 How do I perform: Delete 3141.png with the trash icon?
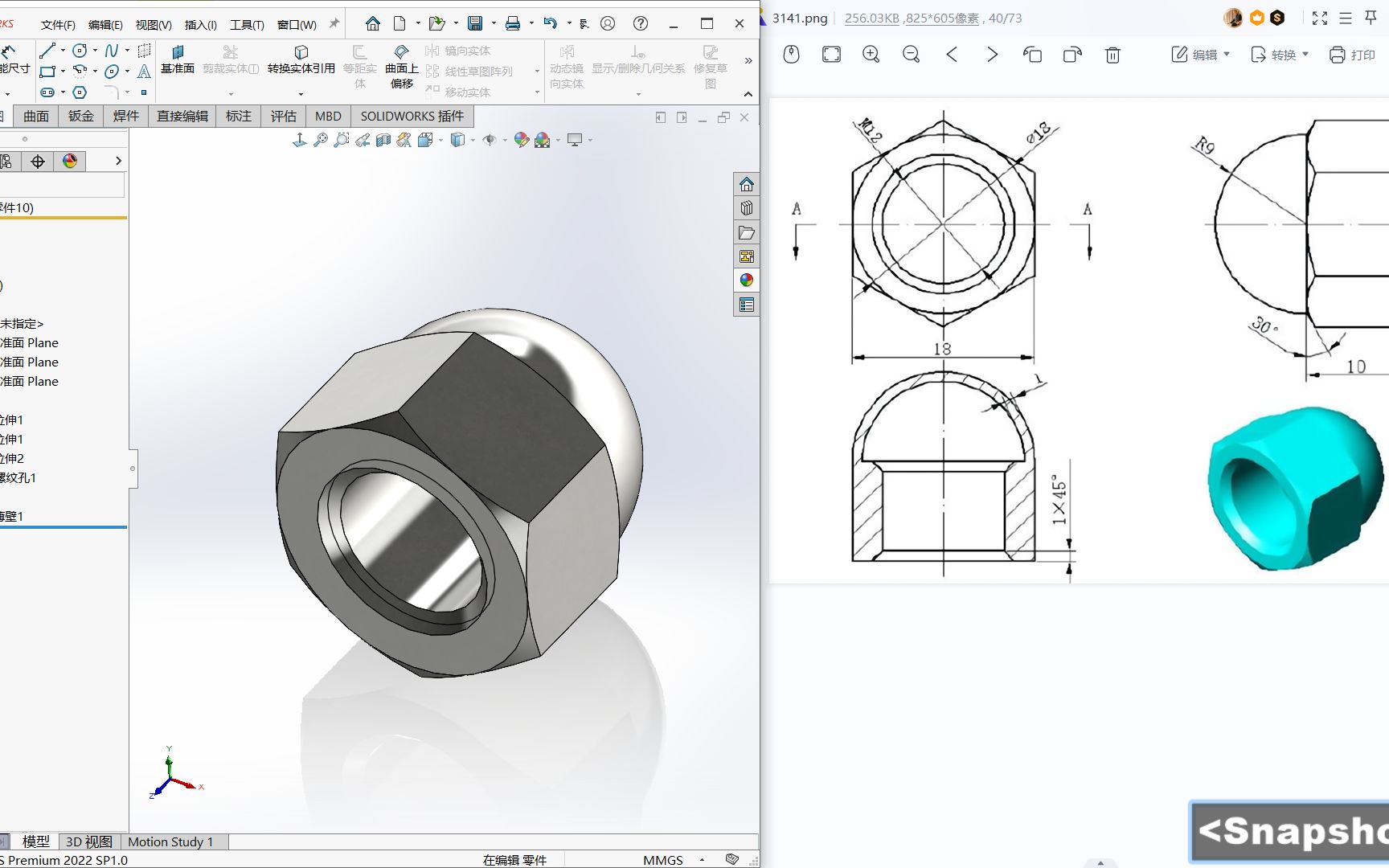click(1112, 55)
